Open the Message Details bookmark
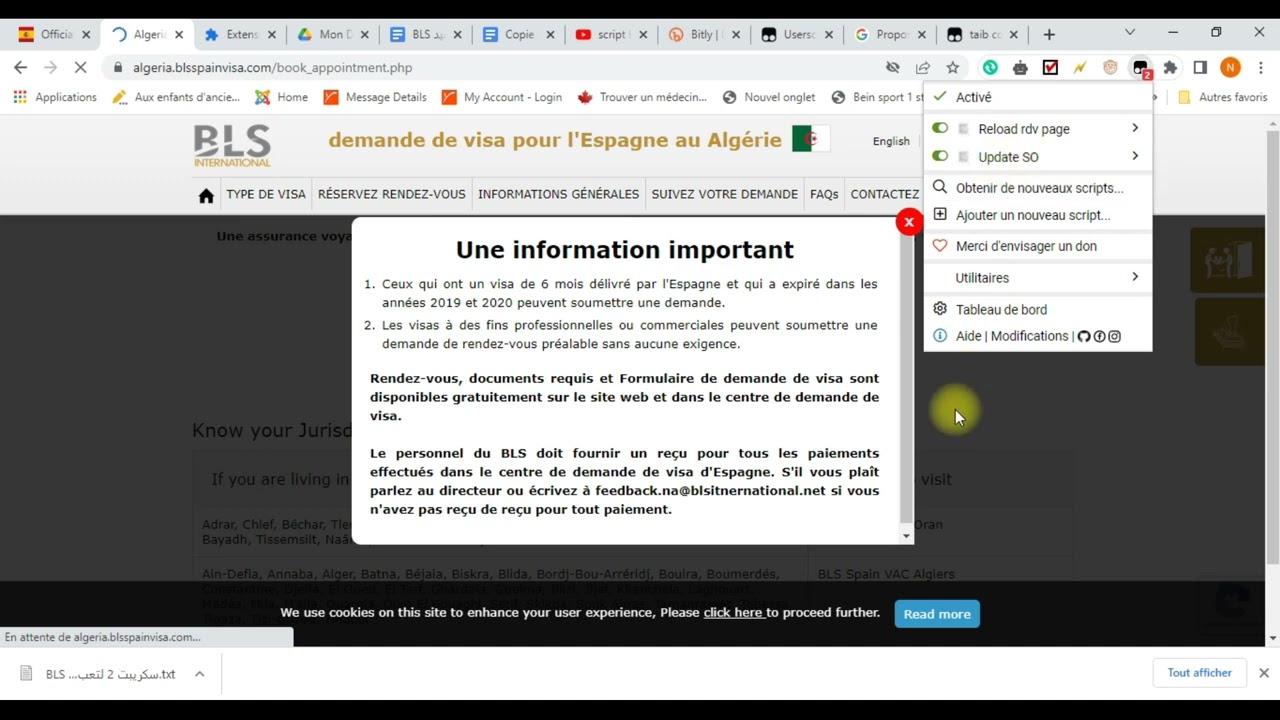This screenshot has width=1280, height=720. tap(375, 97)
